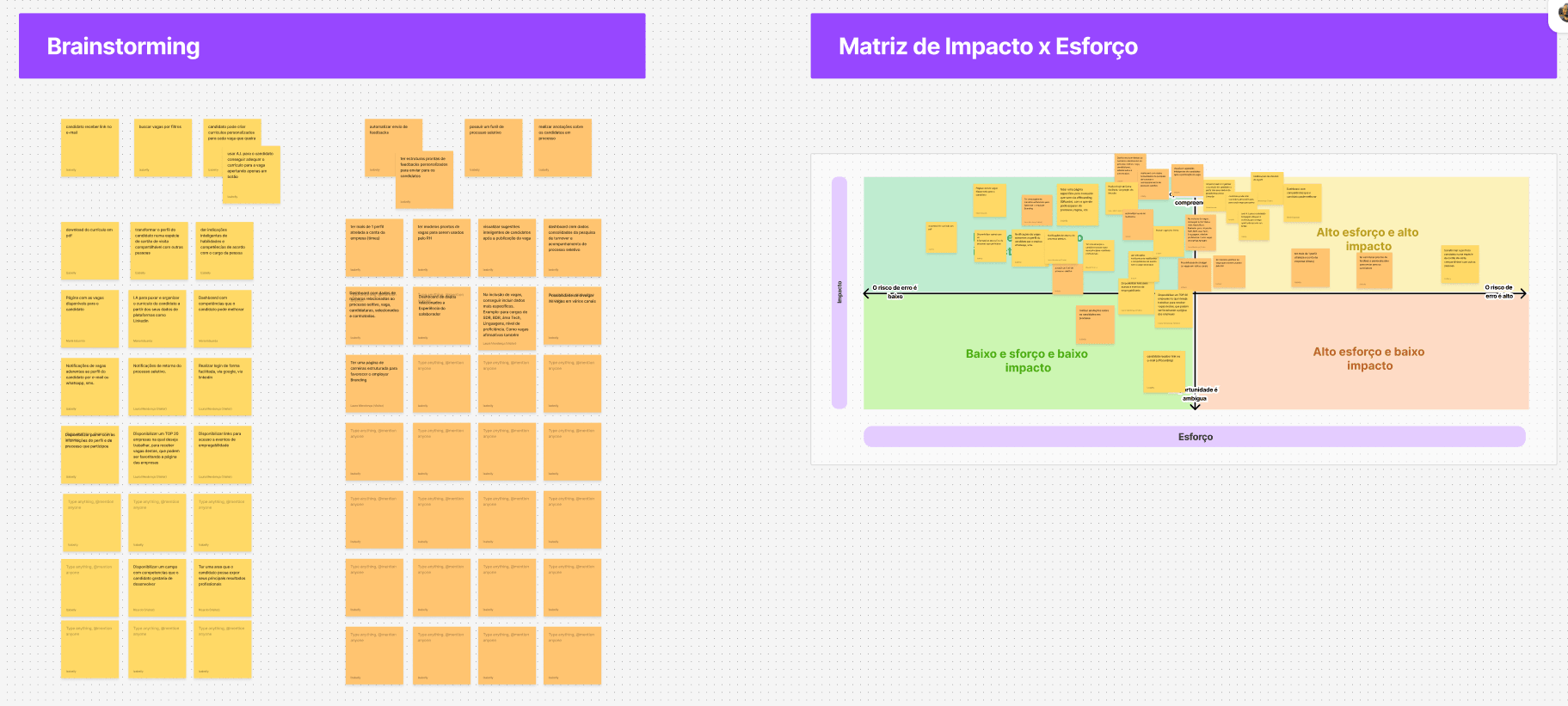Click the 'O risco de erro é alto' axis label

pos(1498,292)
